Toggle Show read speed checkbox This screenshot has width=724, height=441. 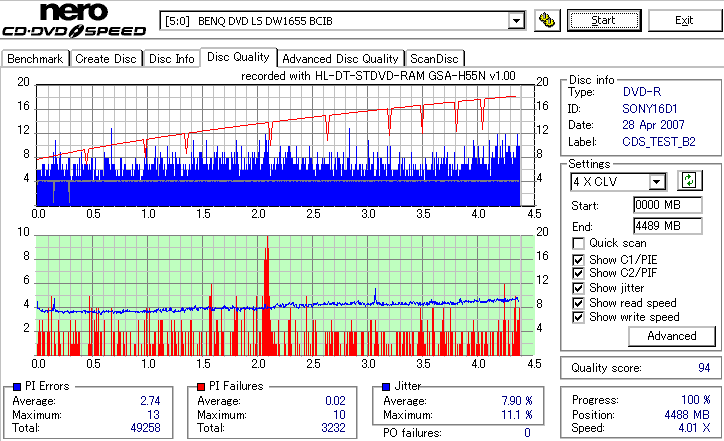tap(578, 303)
